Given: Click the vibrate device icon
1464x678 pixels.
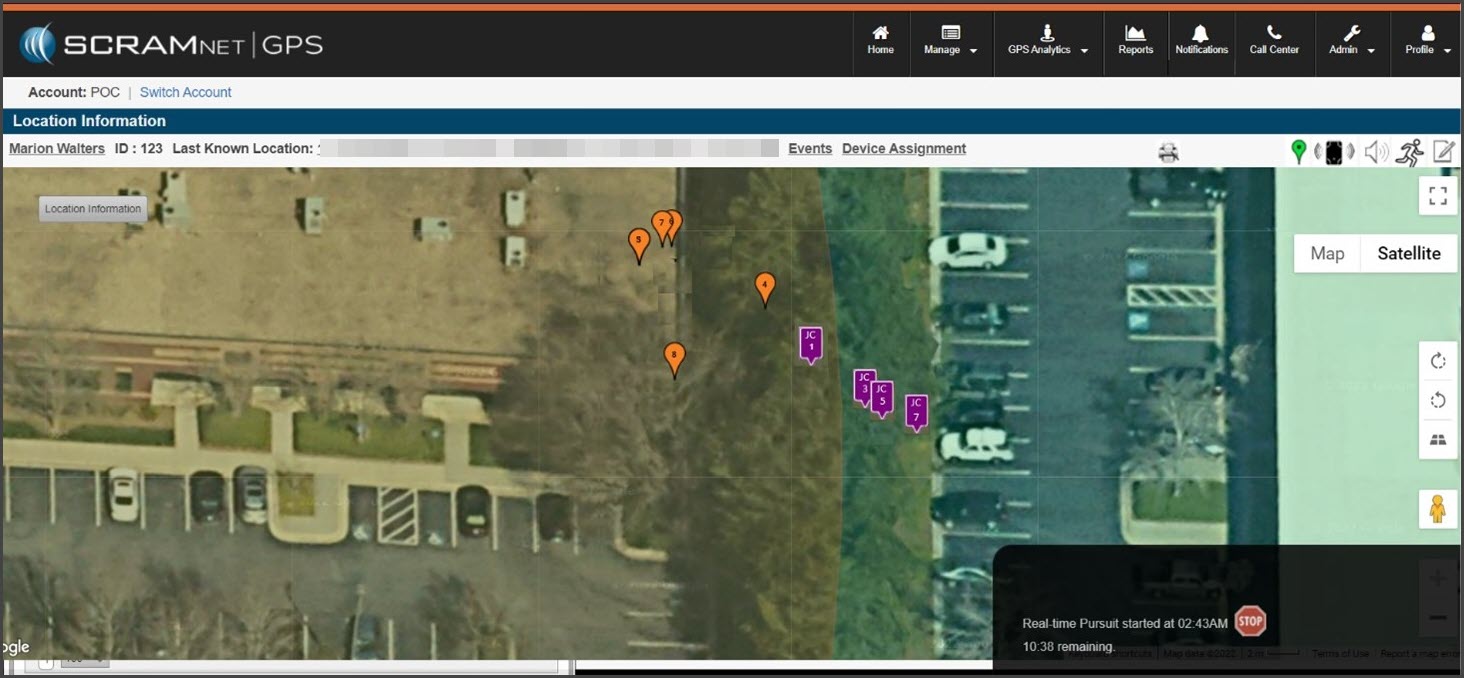Looking at the screenshot, I should click(x=1334, y=152).
